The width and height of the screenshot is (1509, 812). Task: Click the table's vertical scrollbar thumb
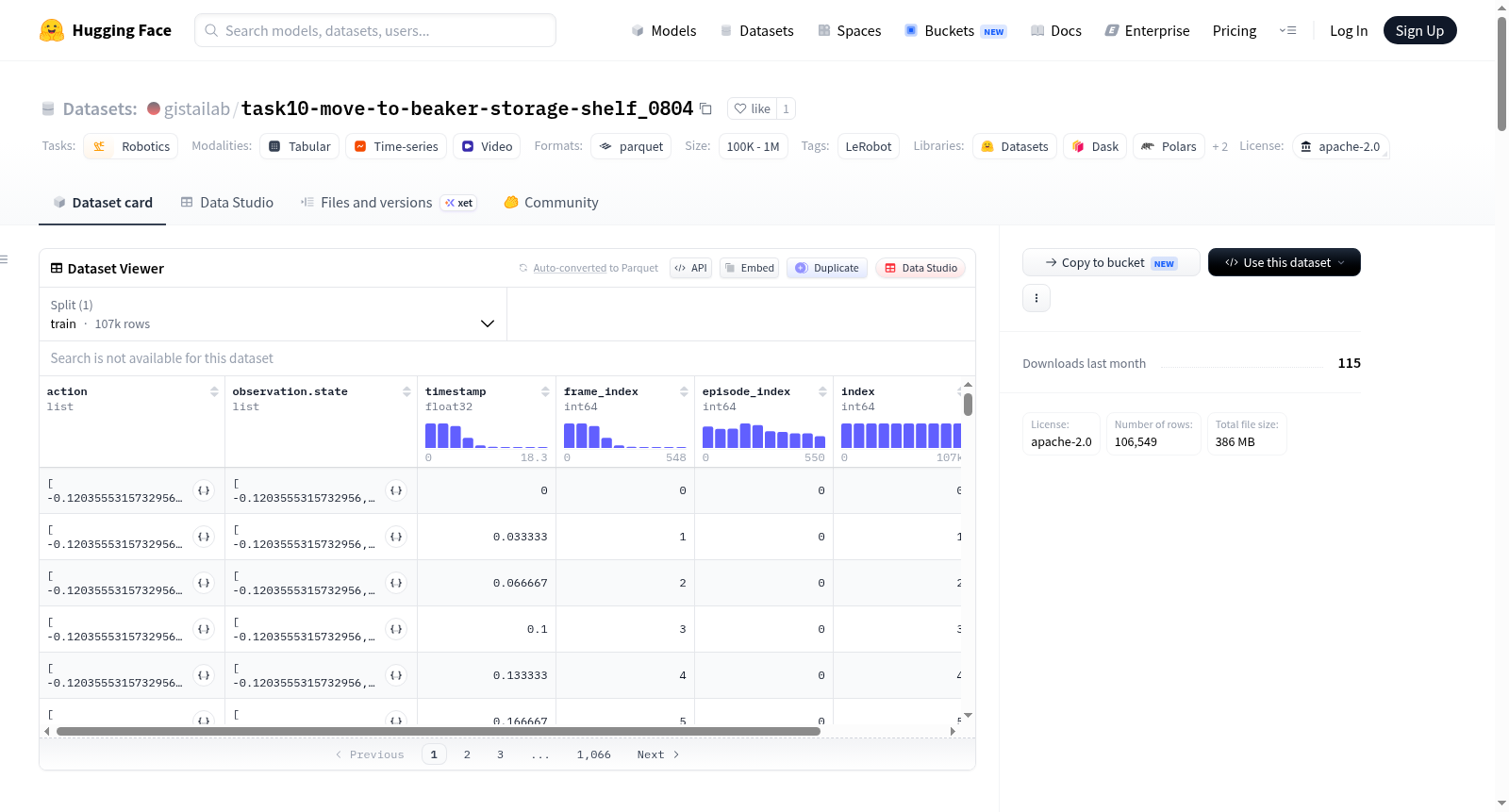[968, 405]
